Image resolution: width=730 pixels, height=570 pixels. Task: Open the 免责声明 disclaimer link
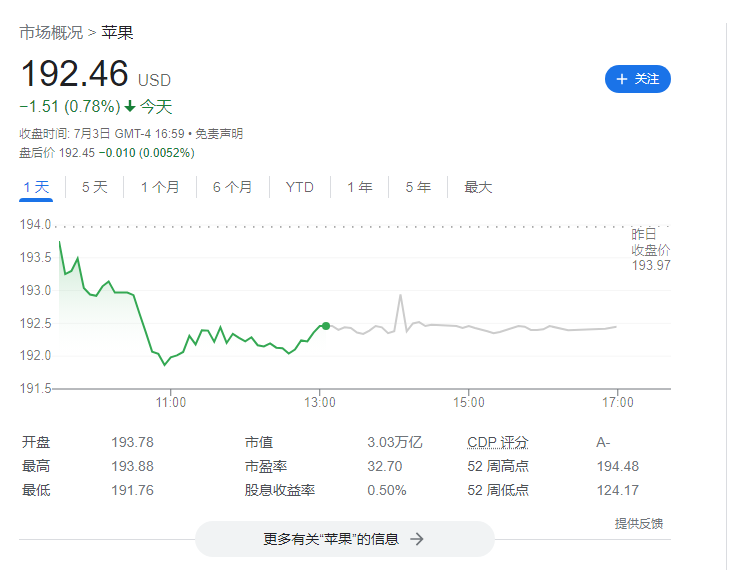pos(219,134)
